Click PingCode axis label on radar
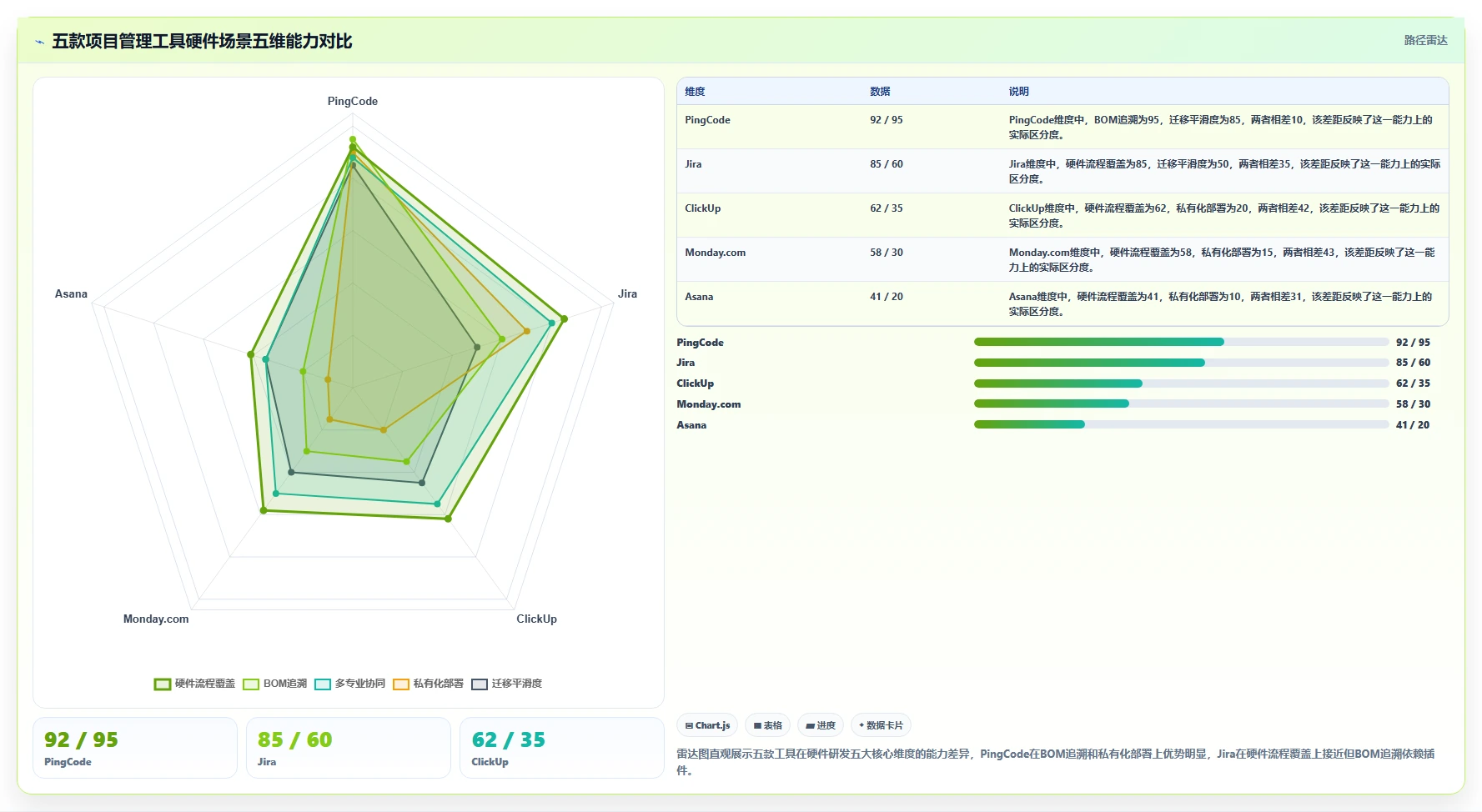The height and width of the screenshot is (812, 1482). (352, 102)
